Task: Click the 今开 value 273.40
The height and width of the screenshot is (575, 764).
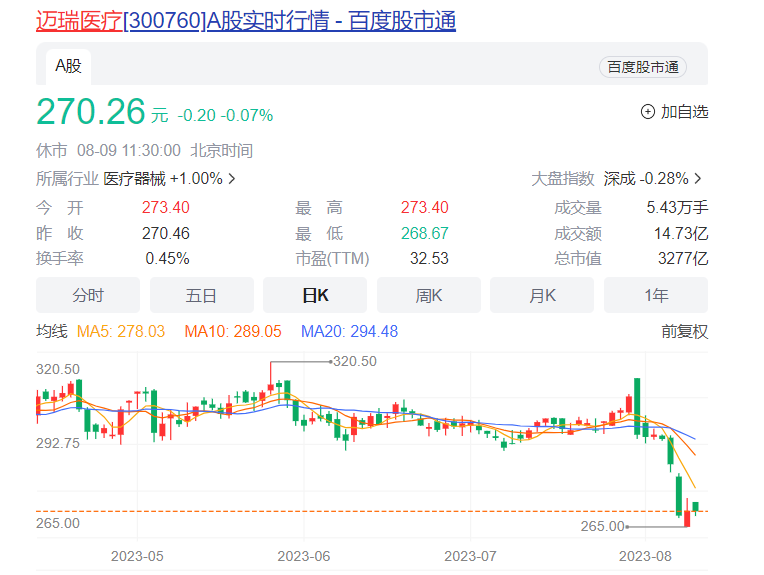Action: tap(166, 208)
